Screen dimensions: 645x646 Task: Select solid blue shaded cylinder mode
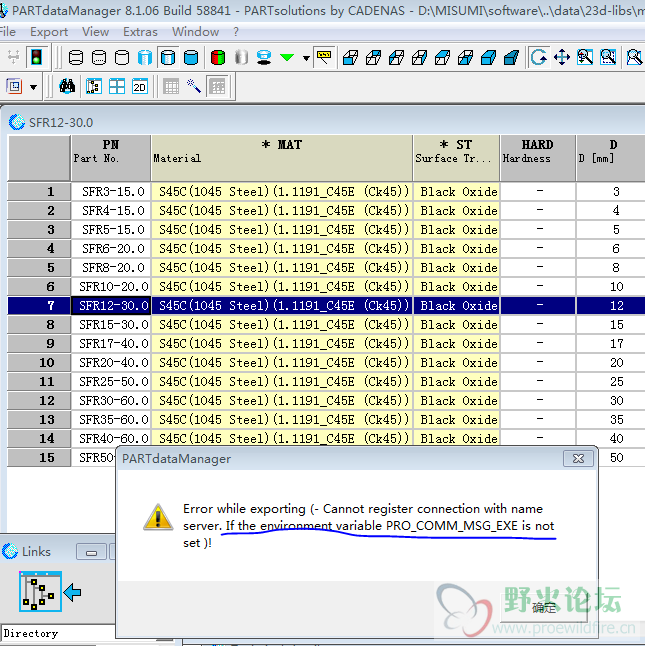click(191, 57)
